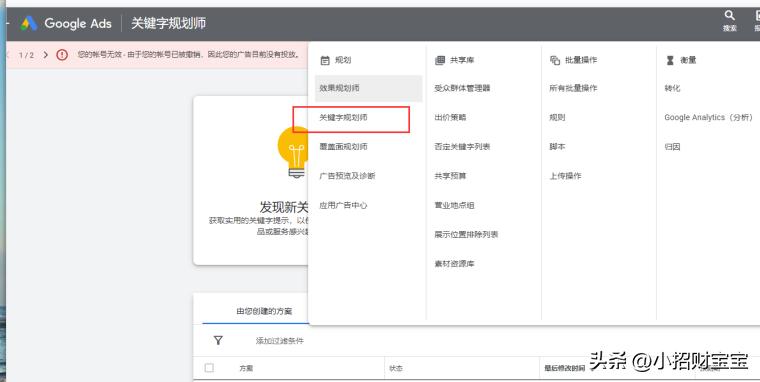Click the 规划 section heading
This screenshot has width=760, height=382.
(x=343, y=60)
